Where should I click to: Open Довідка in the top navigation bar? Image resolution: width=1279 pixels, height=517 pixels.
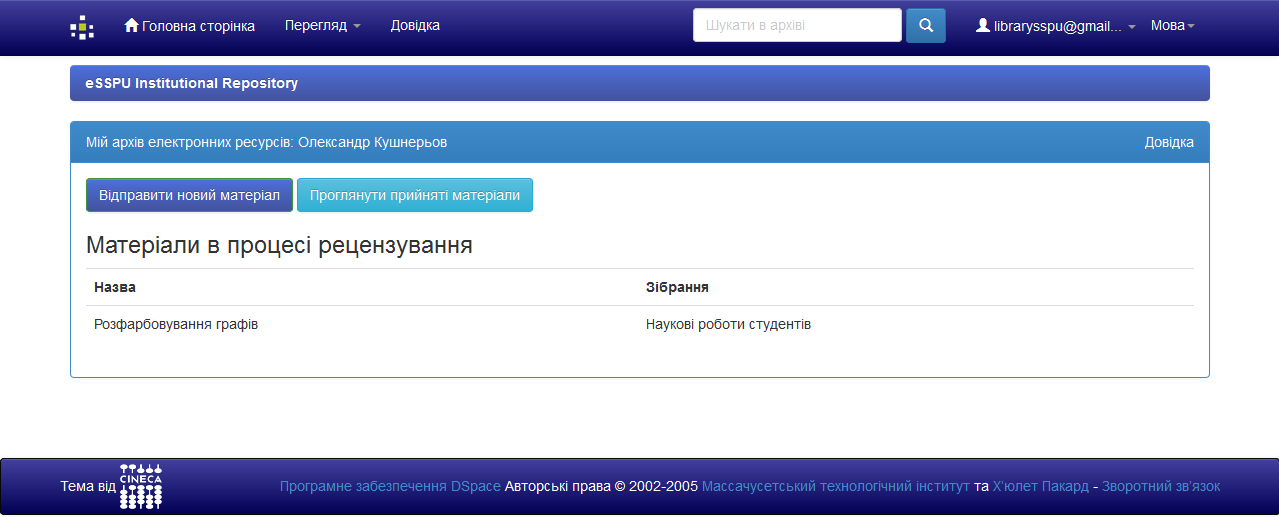tap(415, 26)
